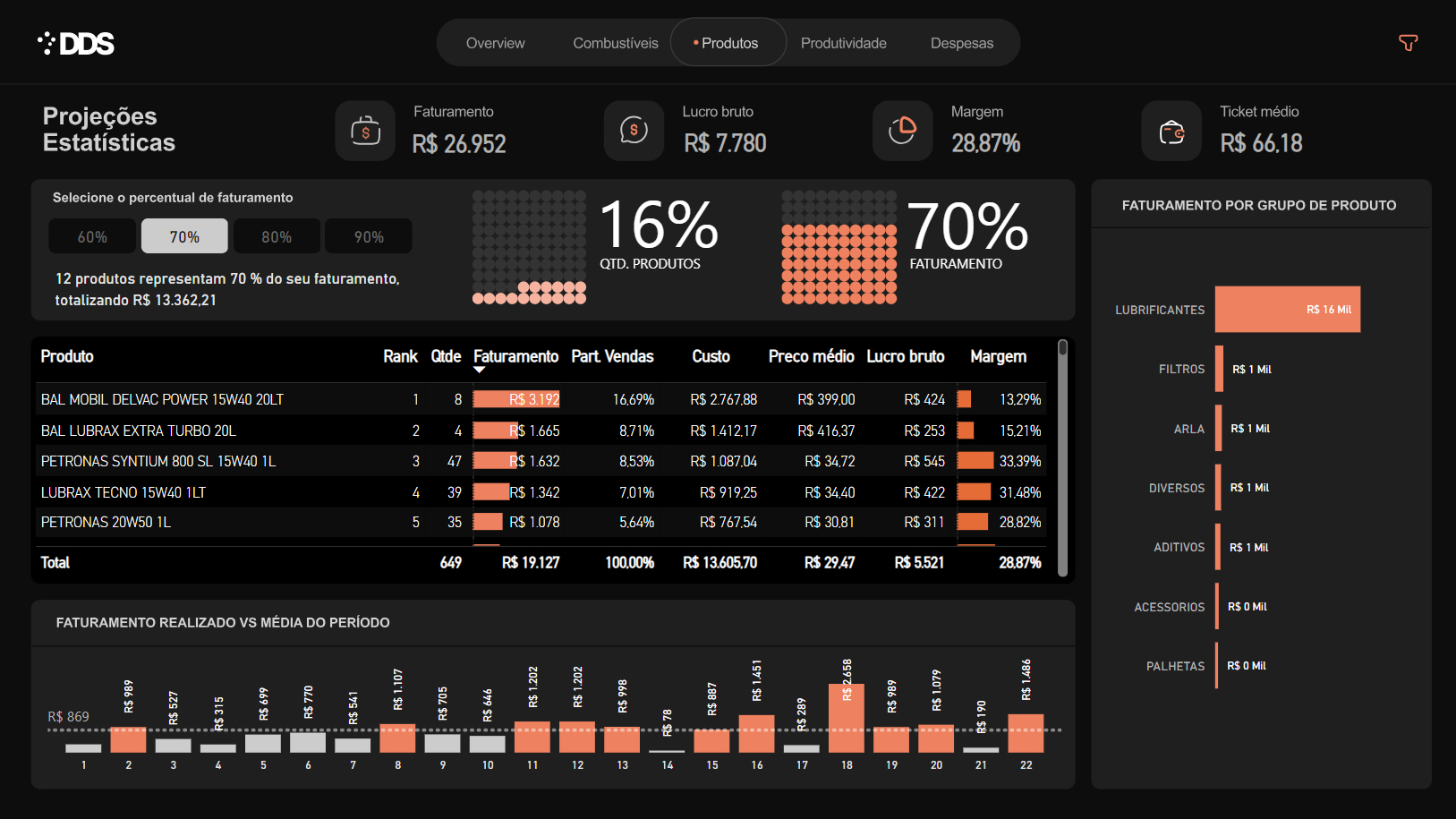Click day 22 bar showing R$ 1.486
The height and width of the screenshot is (819, 1456).
[1026, 733]
